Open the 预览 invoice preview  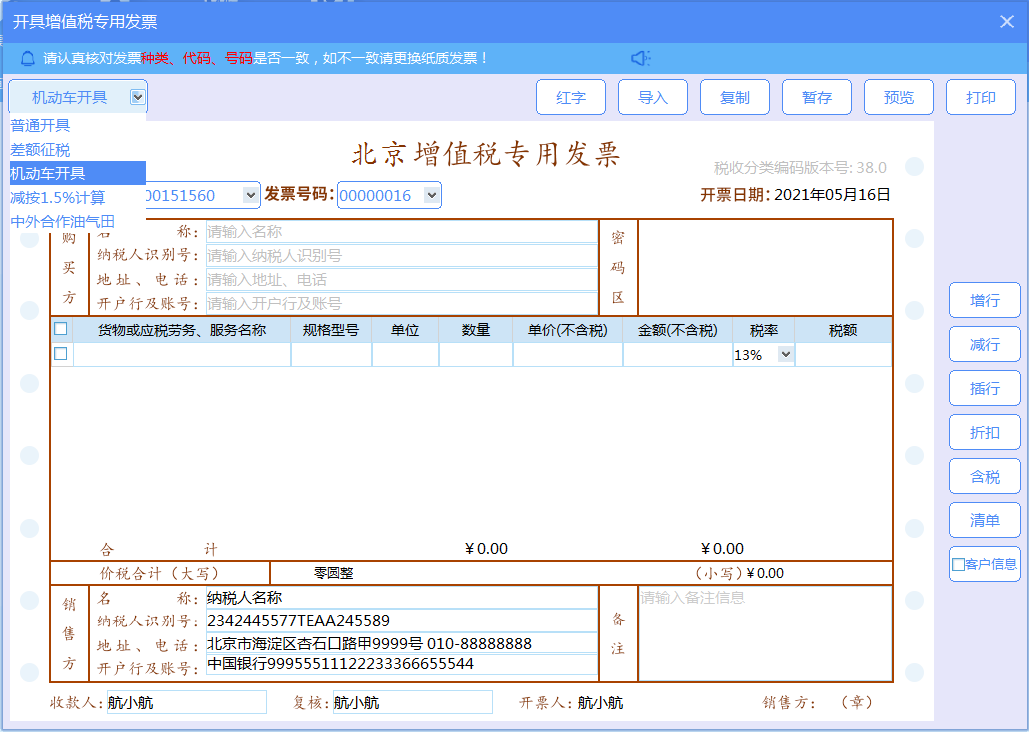(x=898, y=96)
